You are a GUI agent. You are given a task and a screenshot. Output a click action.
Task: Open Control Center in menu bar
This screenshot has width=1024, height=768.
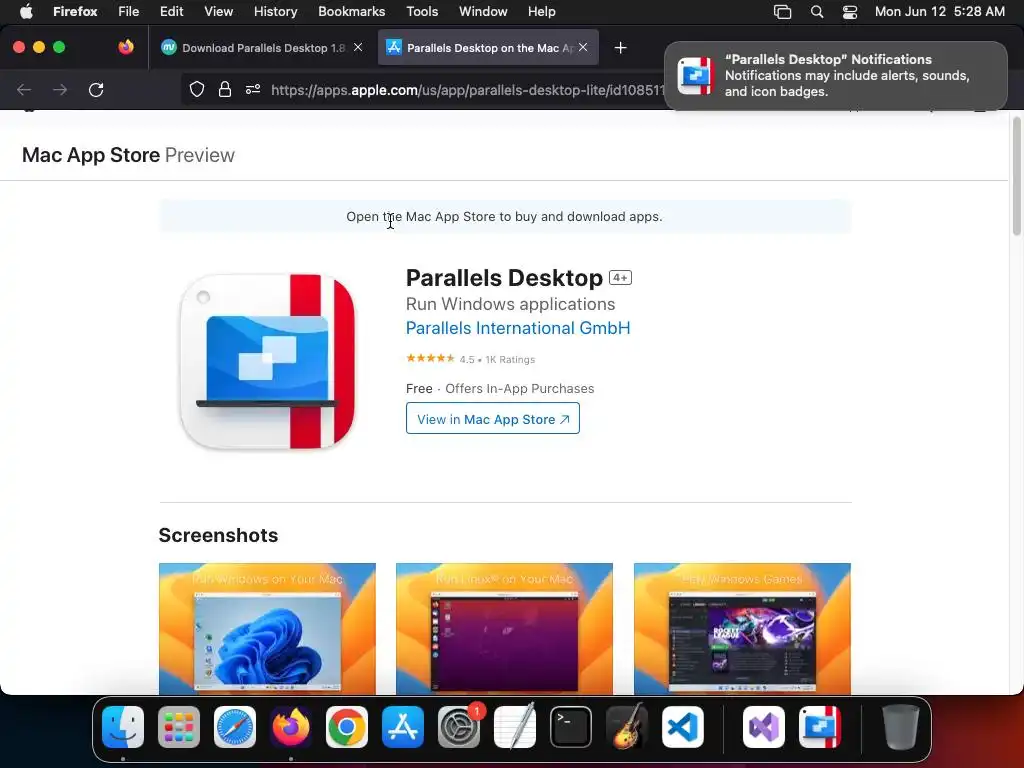tap(850, 11)
